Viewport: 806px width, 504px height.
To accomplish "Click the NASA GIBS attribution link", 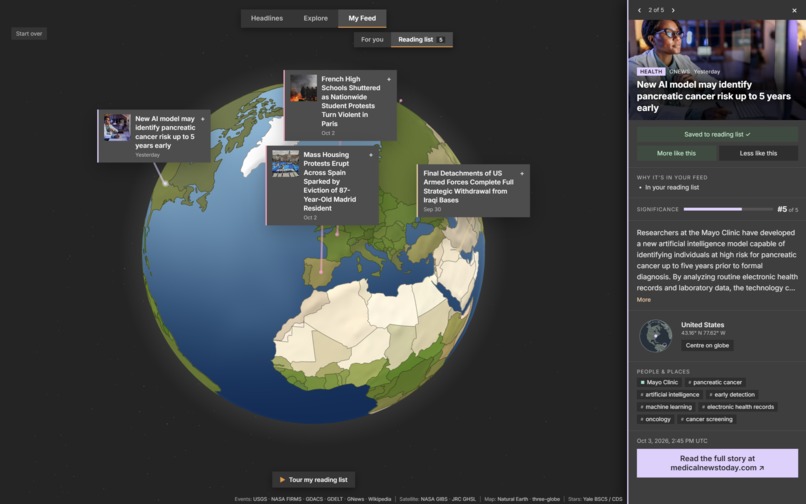I will (x=434, y=499).
